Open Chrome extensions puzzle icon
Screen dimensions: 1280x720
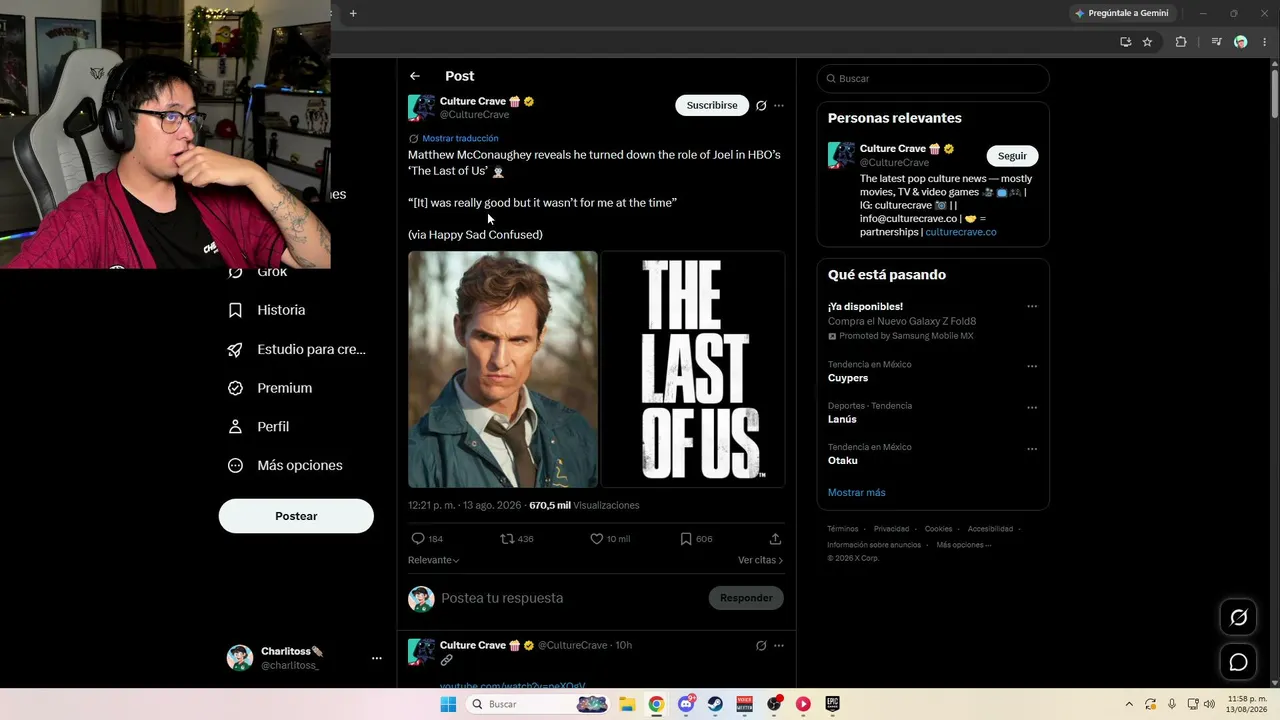[x=1181, y=42]
